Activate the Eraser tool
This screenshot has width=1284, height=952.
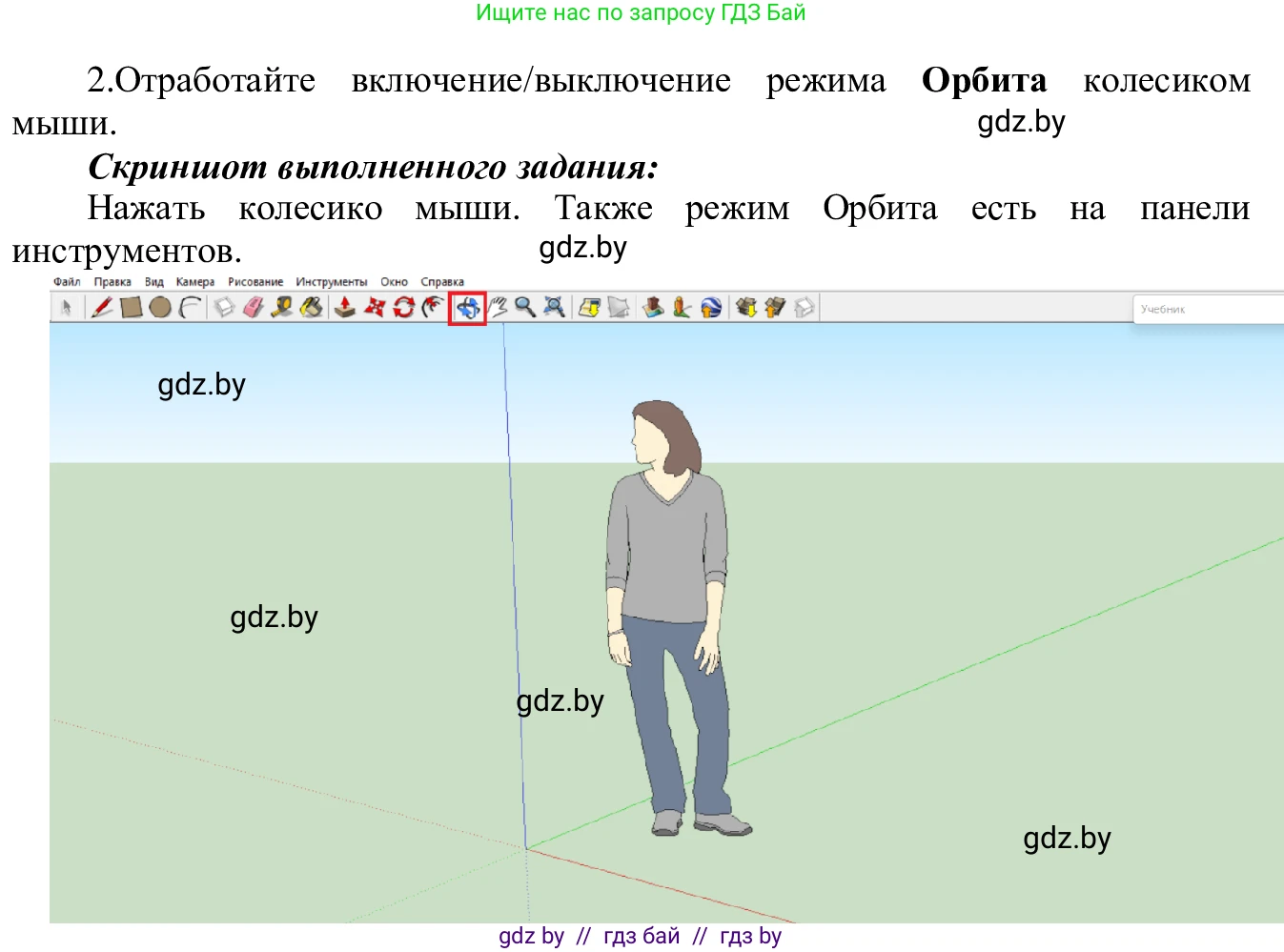click(x=252, y=307)
